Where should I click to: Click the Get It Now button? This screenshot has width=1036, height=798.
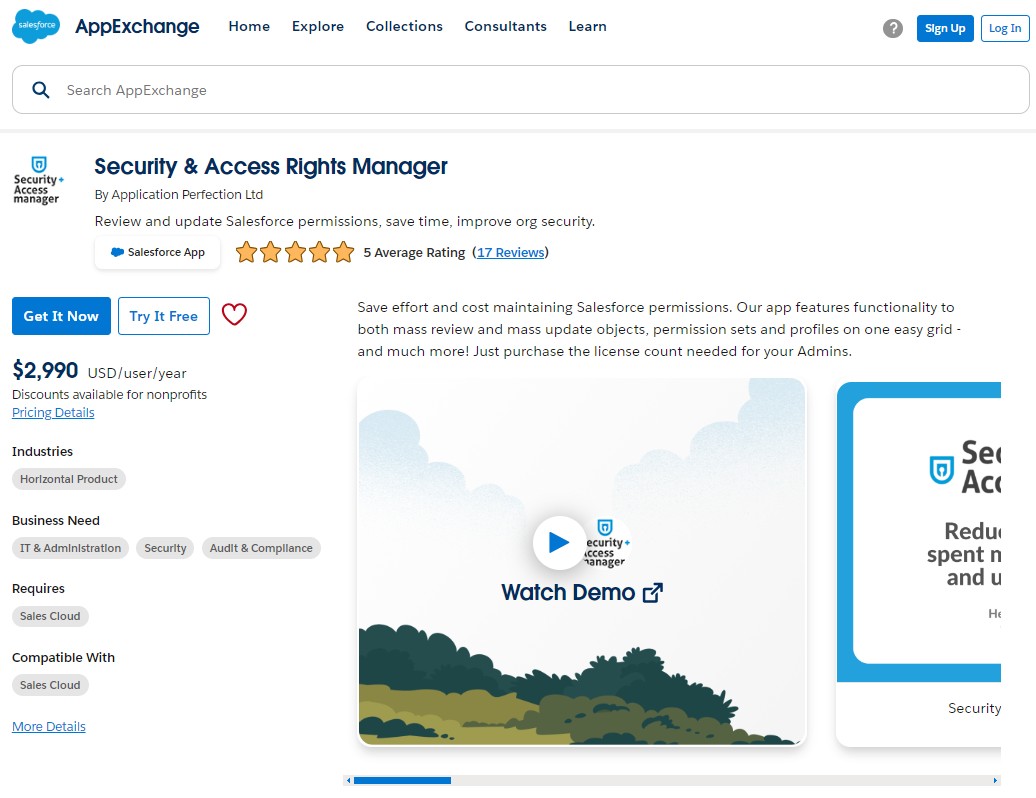61,315
